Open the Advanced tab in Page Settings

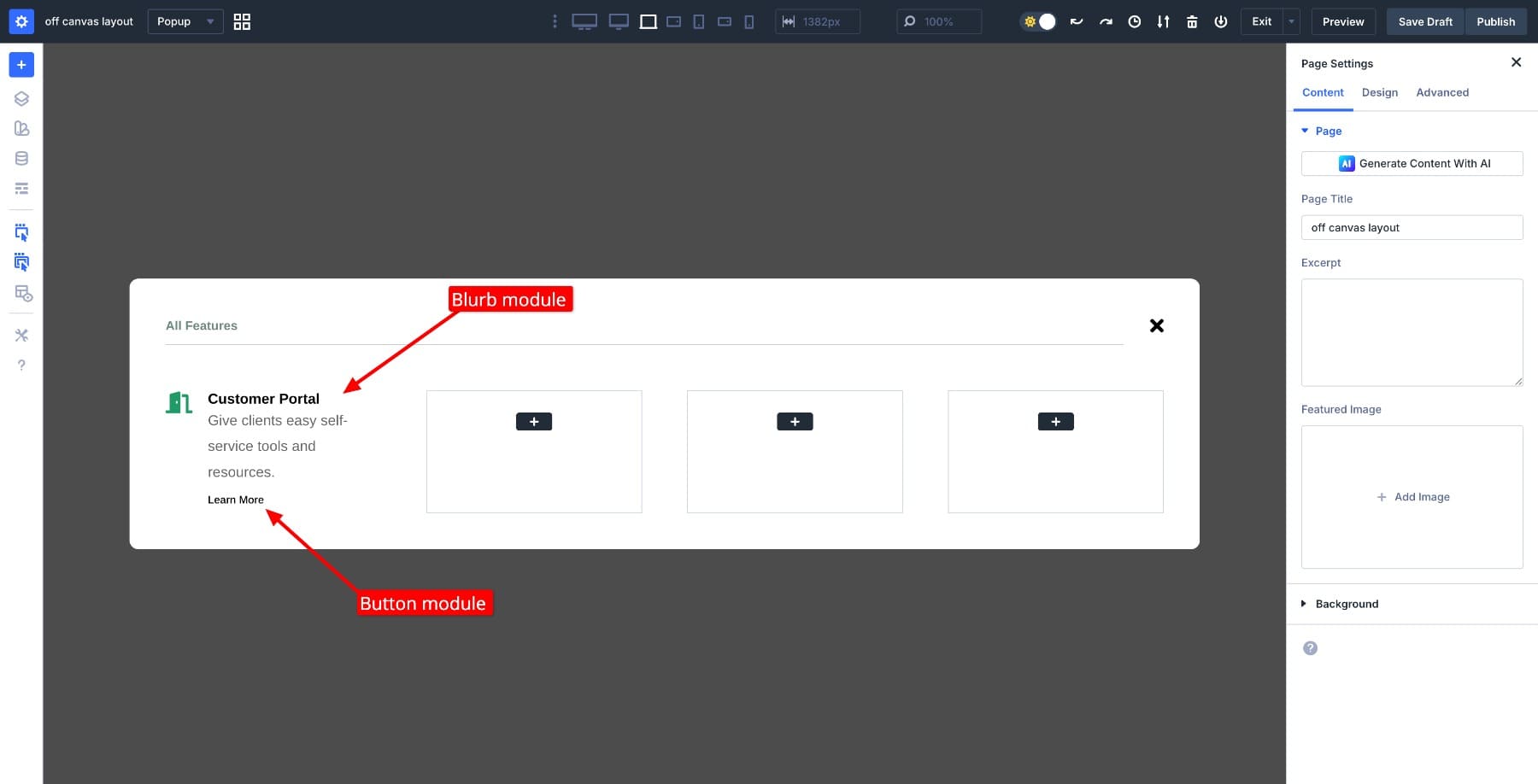[1441, 92]
